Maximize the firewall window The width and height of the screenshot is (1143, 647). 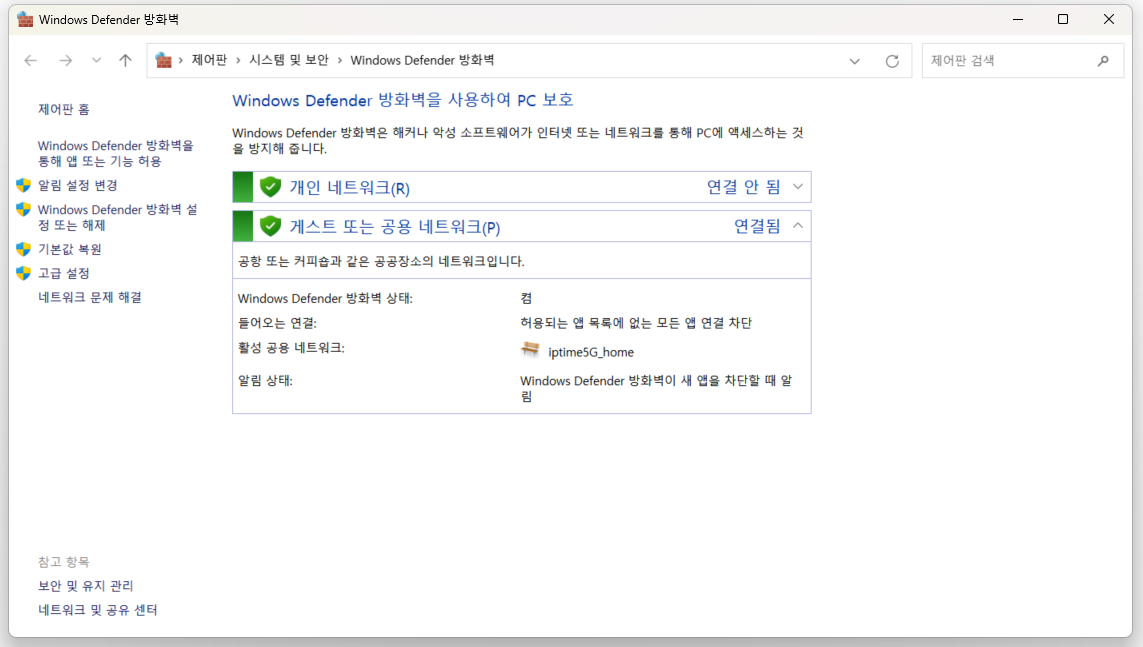coord(1063,20)
